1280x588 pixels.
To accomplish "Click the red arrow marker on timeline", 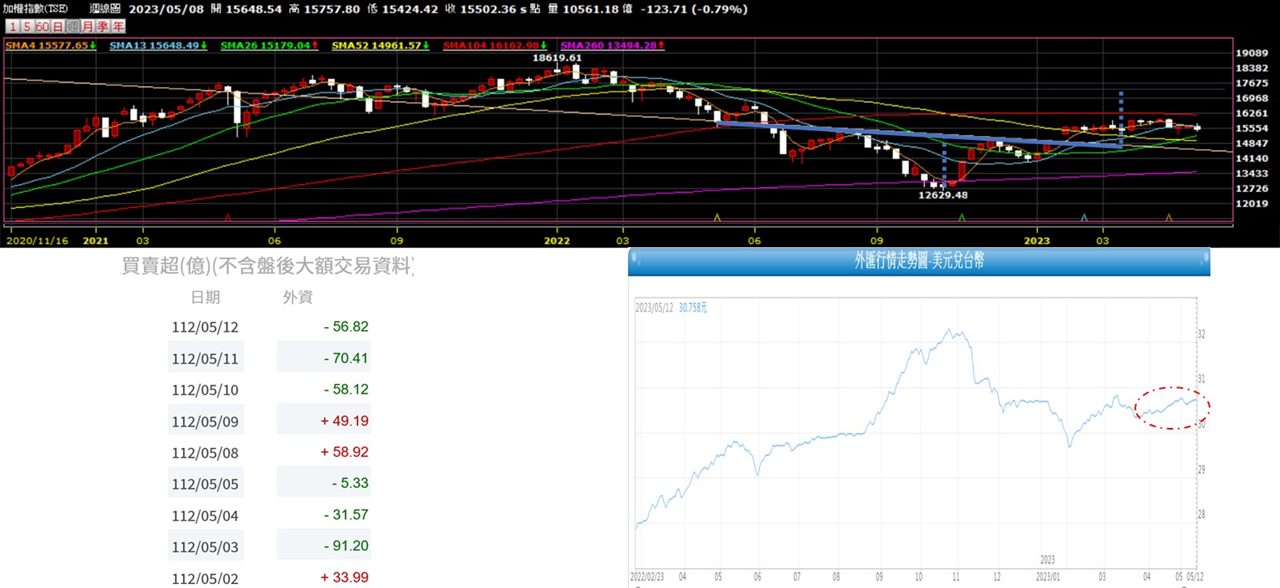I will pyautogui.click(x=229, y=216).
